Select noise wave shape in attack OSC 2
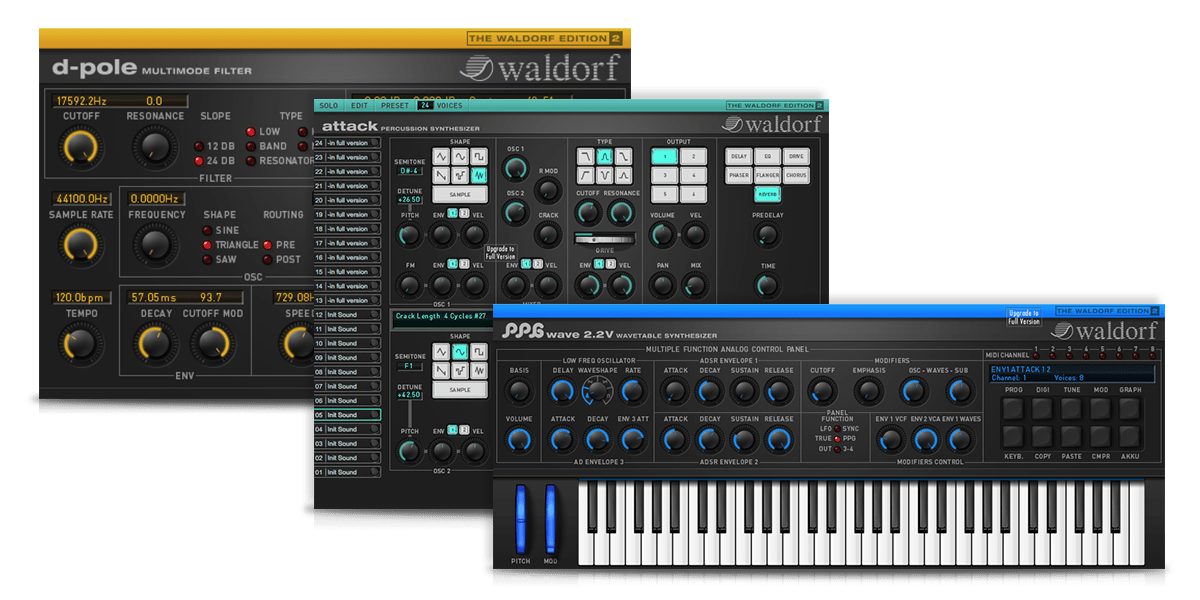The image size is (1200, 600). pyautogui.click(x=479, y=371)
